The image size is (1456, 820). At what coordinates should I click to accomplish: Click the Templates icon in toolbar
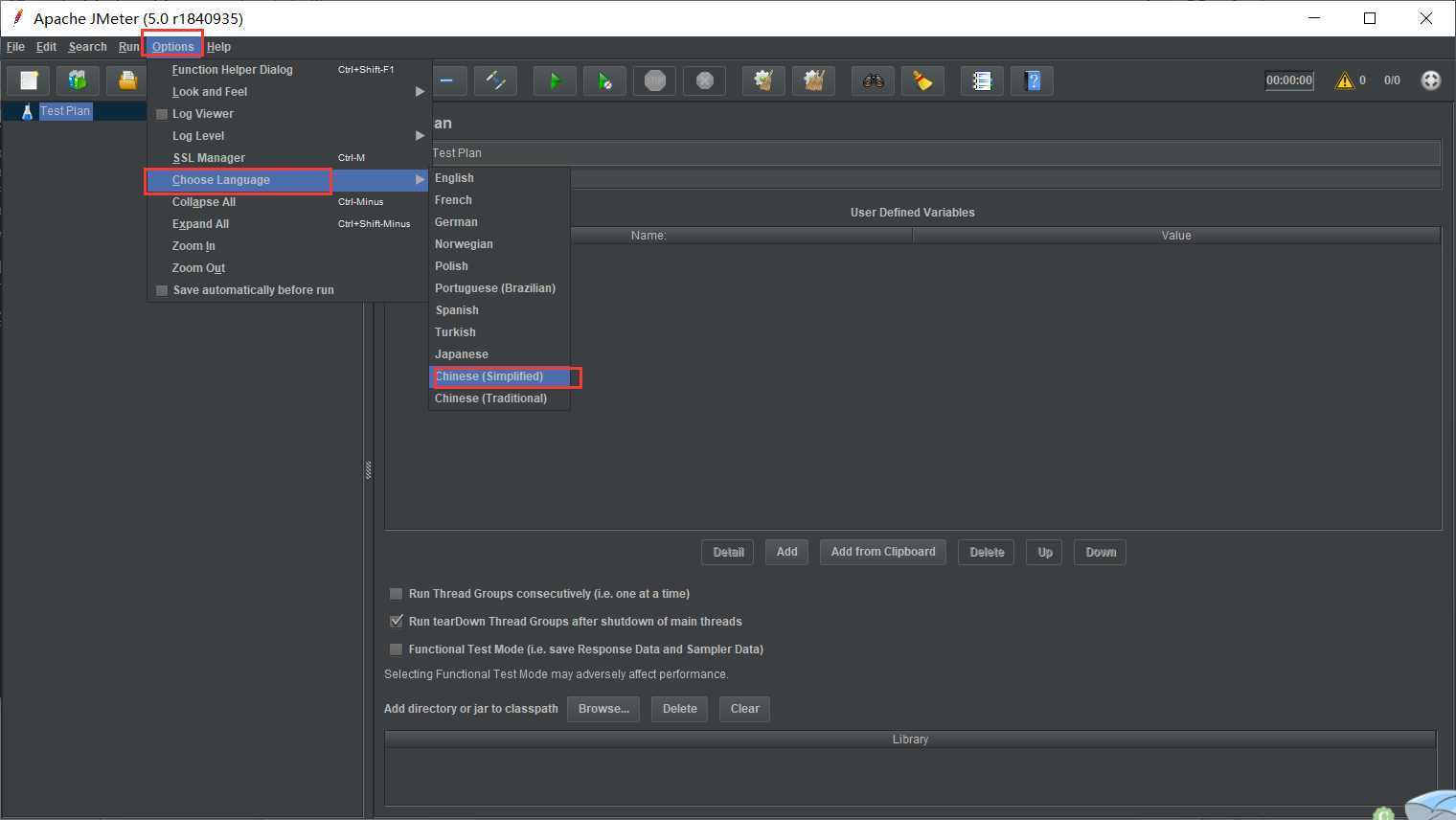(78, 80)
